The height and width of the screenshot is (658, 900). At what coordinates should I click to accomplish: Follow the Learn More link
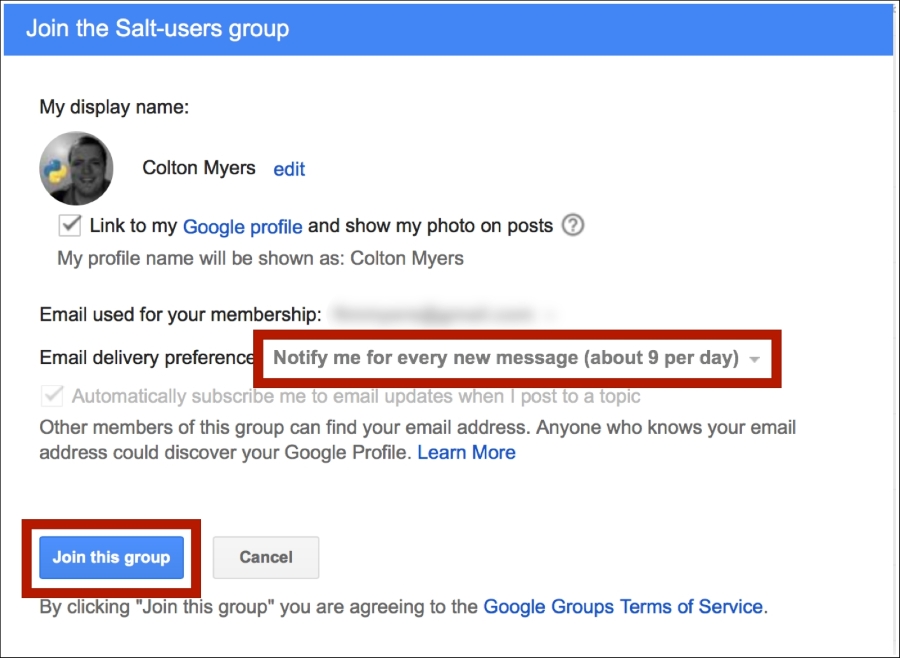tap(466, 452)
